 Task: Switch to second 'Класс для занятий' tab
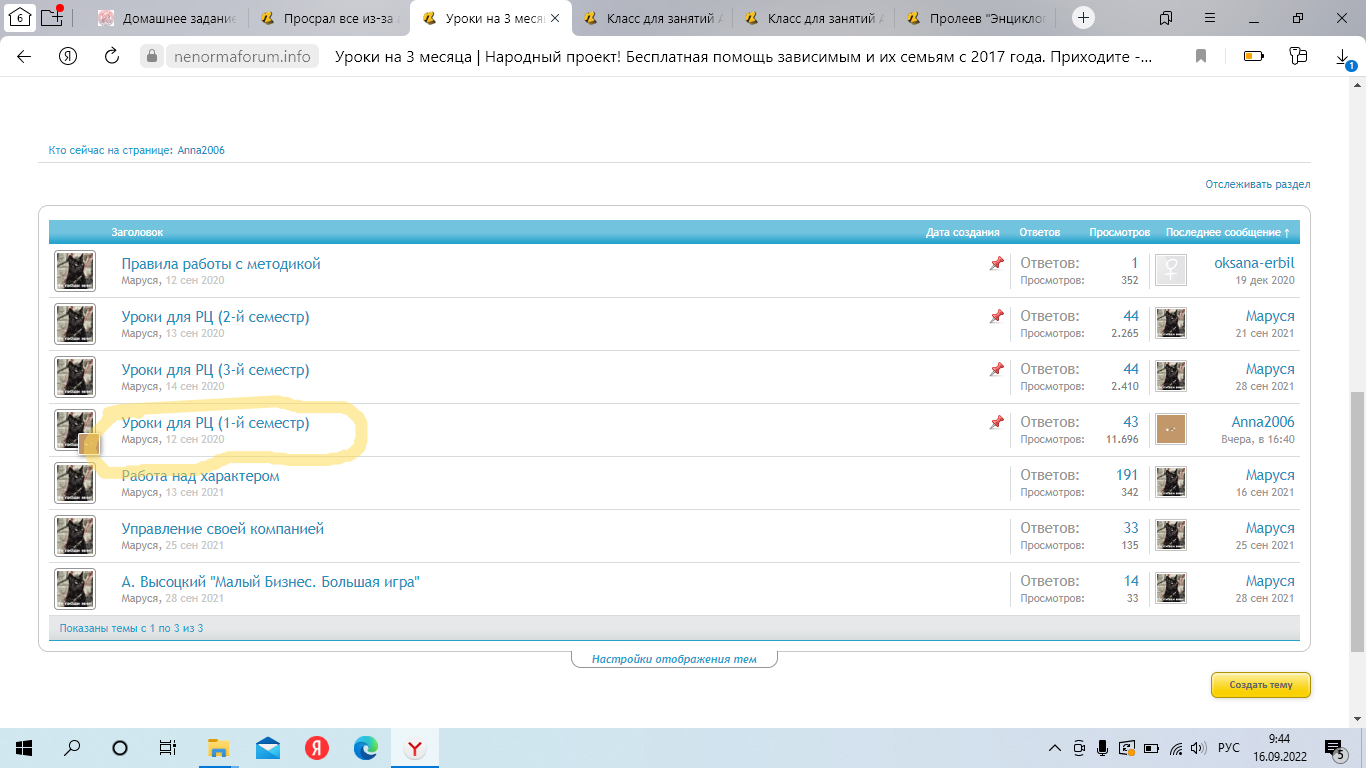coord(813,18)
